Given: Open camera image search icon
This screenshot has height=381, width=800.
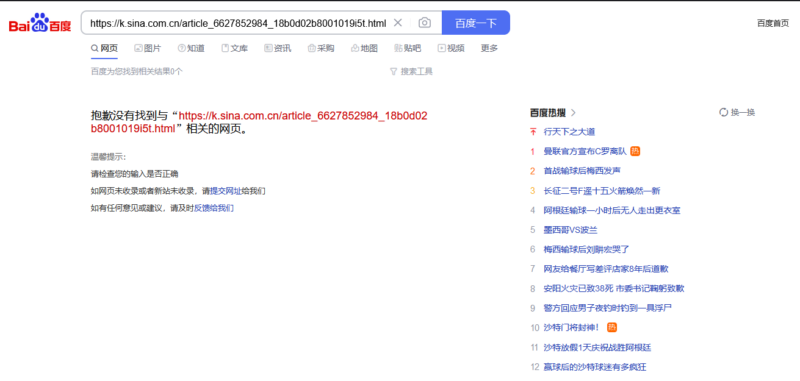Looking at the screenshot, I should [x=424, y=23].
